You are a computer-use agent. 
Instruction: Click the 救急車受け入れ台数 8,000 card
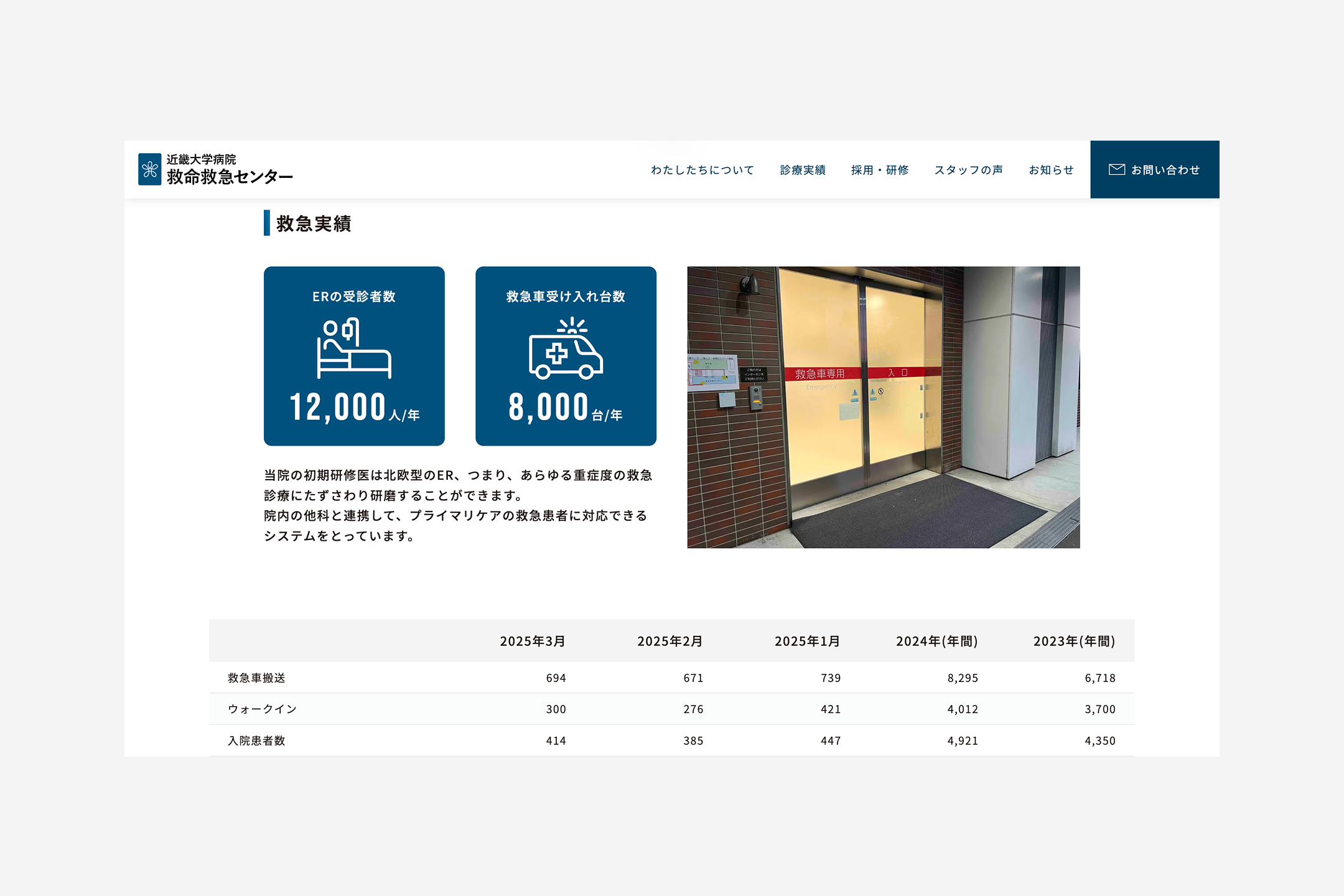click(x=566, y=408)
